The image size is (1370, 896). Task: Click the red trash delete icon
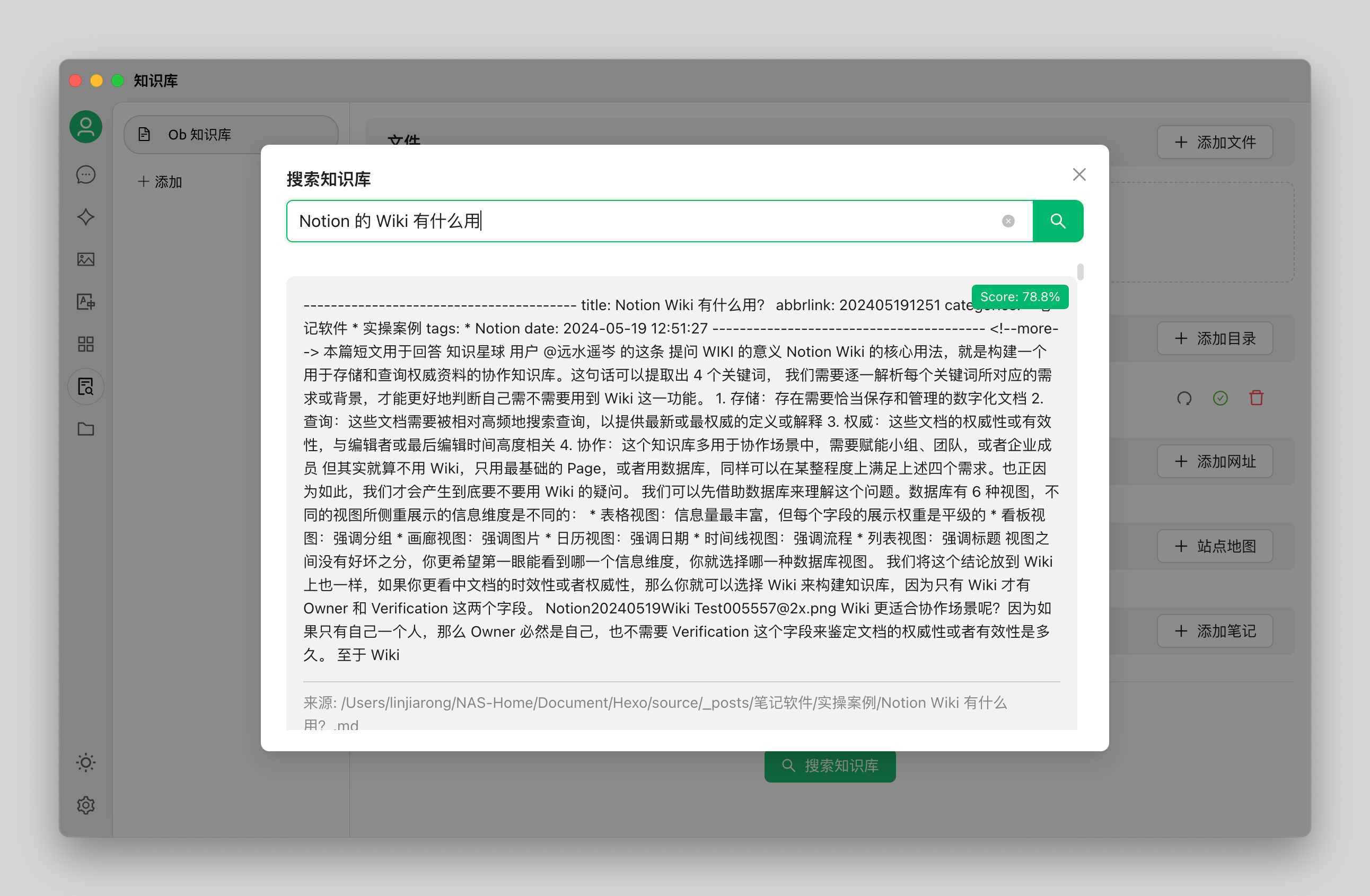[x=1257, y=398]
